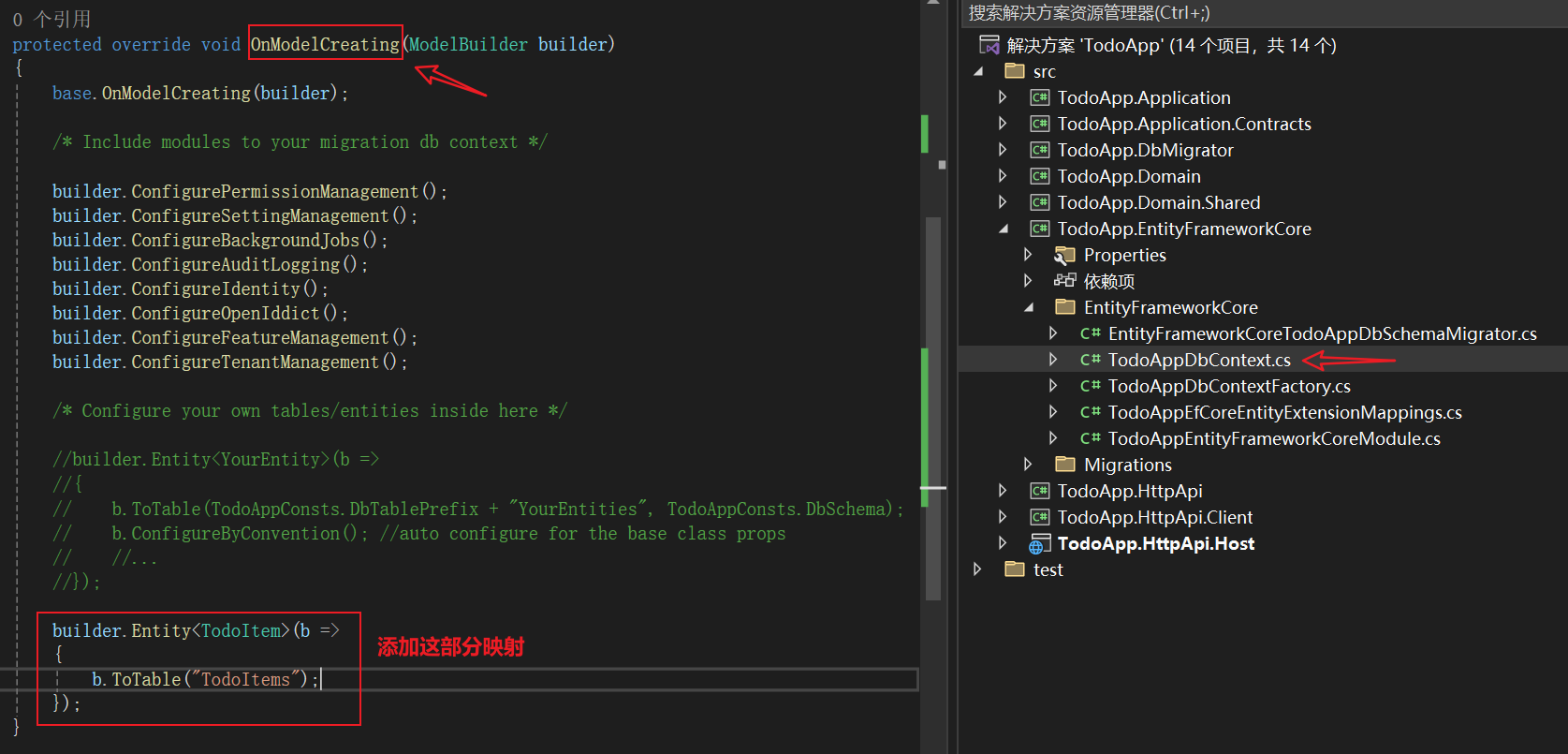Click 'builder.ConfigurePermissionManagement();' line
1568x754 pixels.
coord(250,191)
